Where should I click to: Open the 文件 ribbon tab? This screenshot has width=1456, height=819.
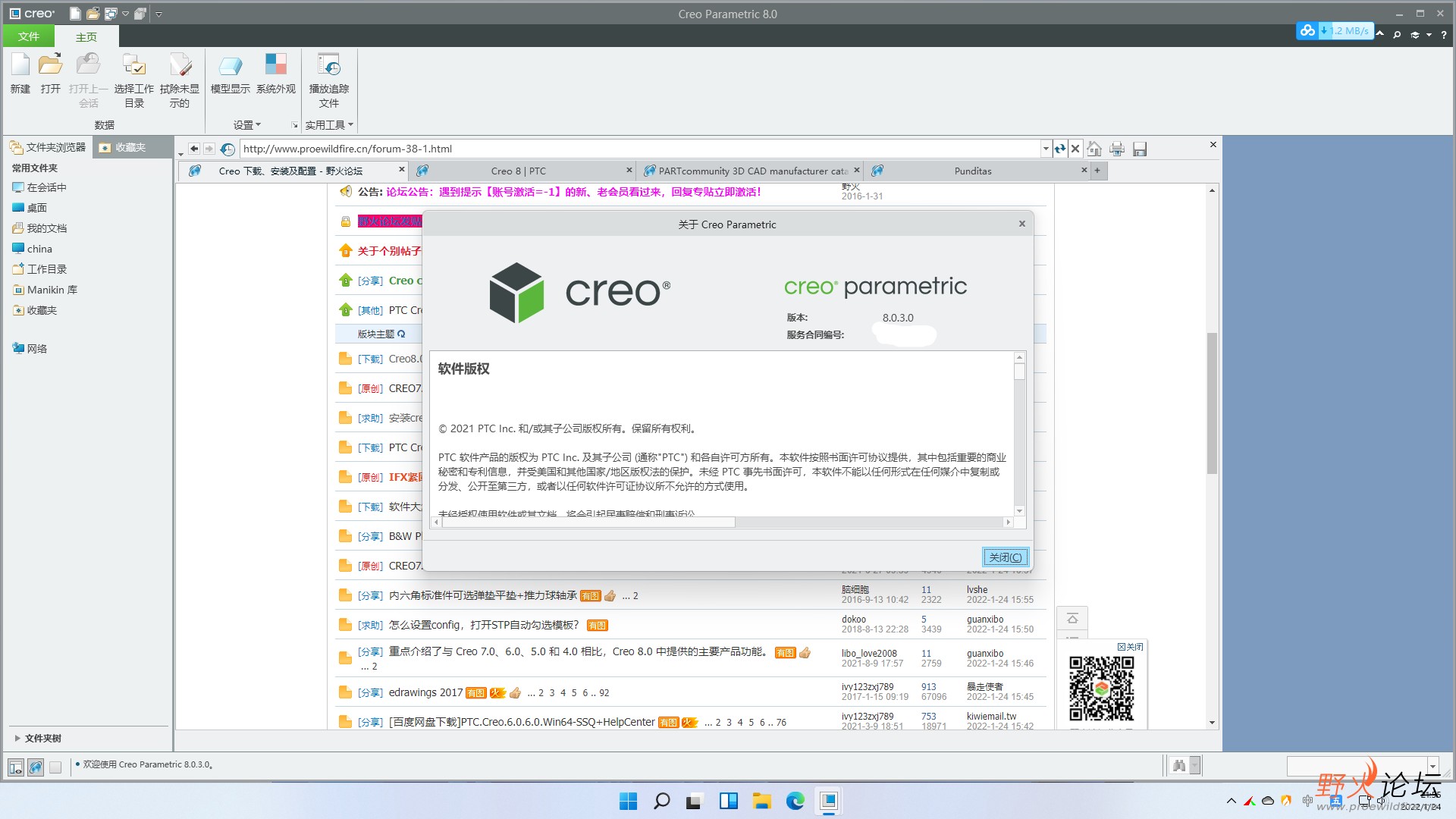(x=29, y=36)
